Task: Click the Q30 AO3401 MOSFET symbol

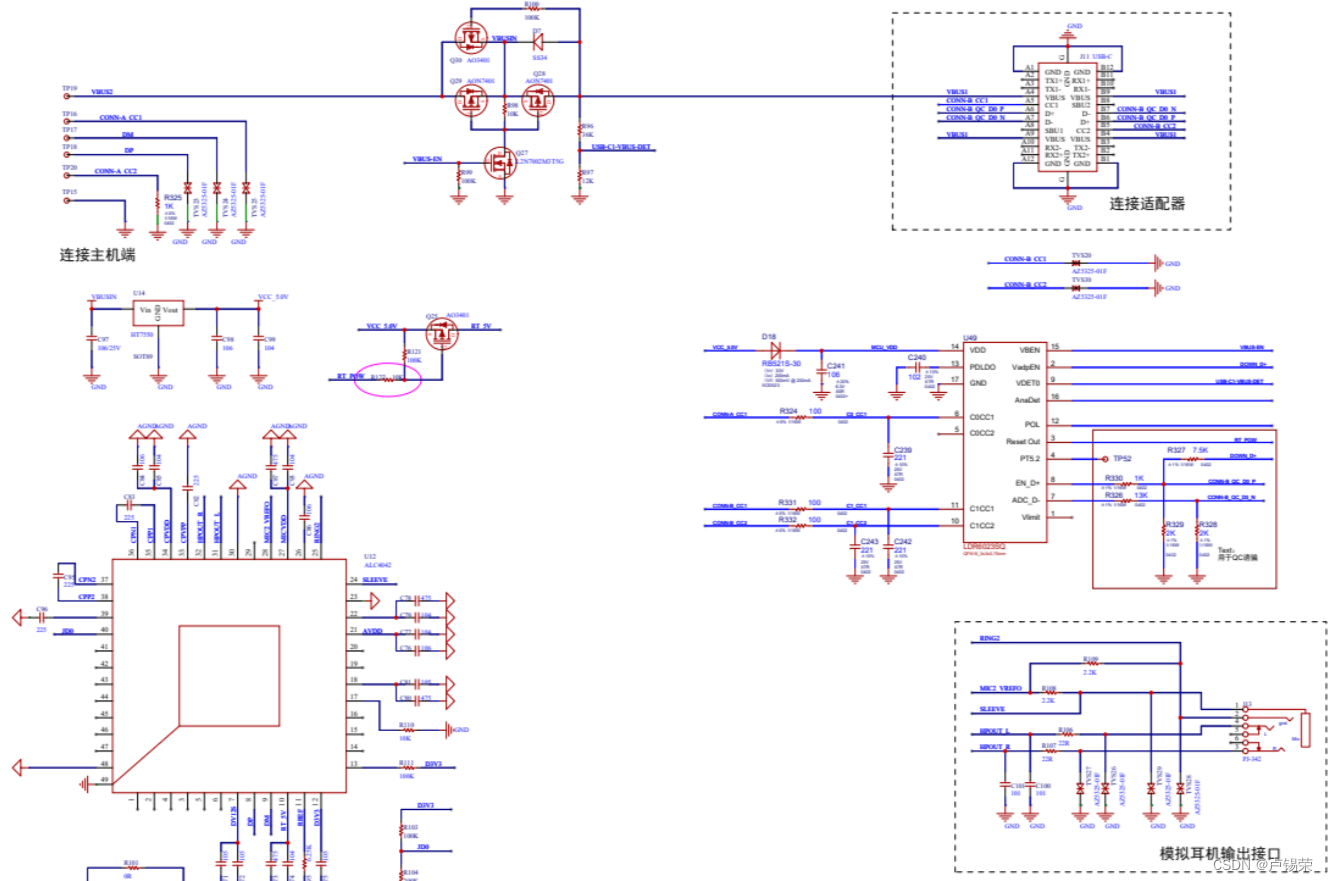Action: 471,39
